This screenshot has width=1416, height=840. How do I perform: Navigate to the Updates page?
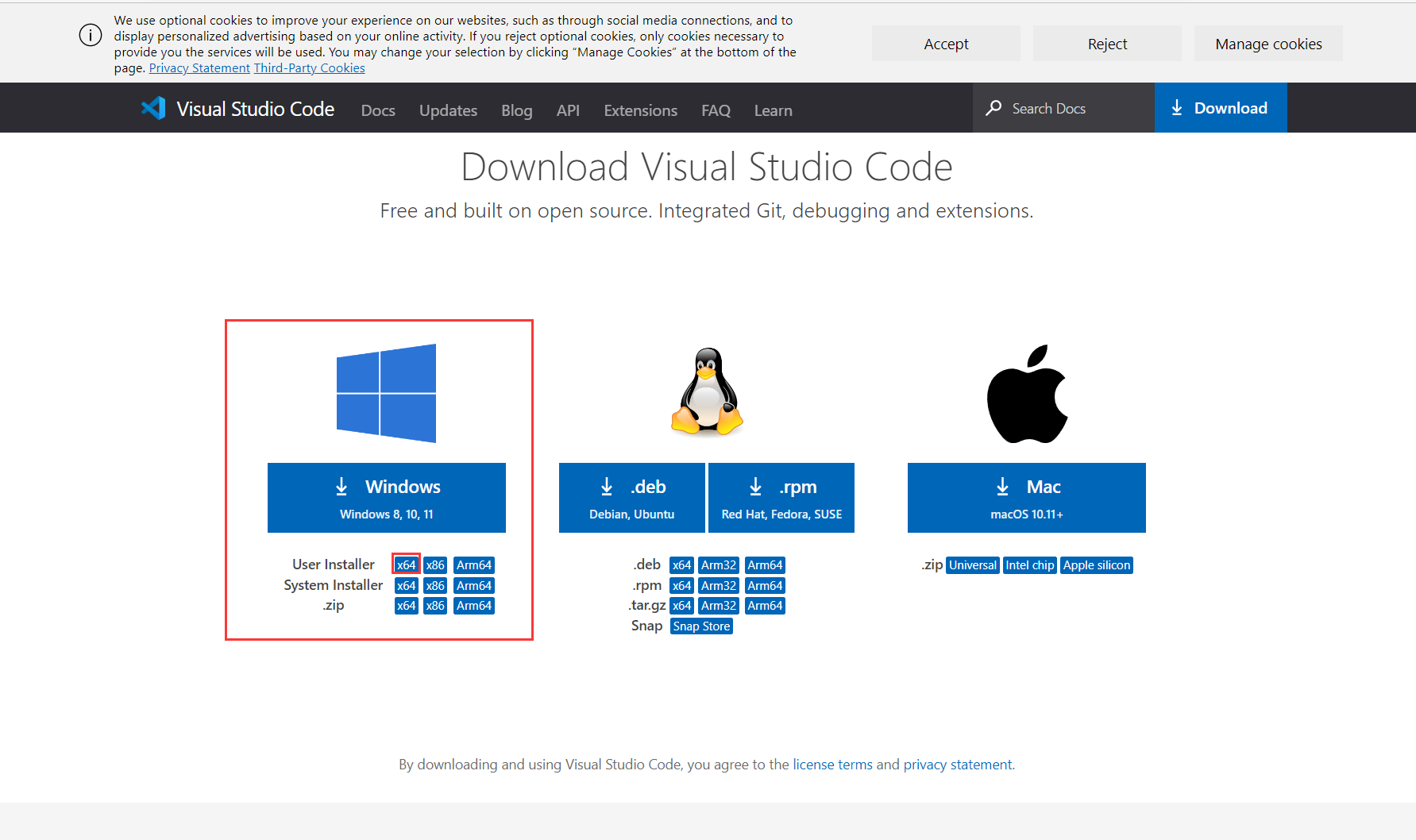tap(447, 110)
